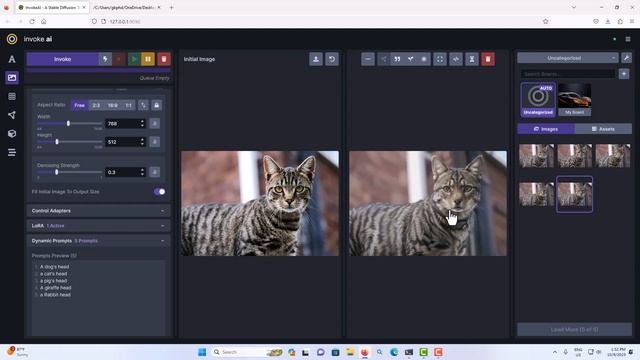Click the 'A giraffe head' prompt line
The width and height of the screenshot is (640, 360).
pos(56,288)
